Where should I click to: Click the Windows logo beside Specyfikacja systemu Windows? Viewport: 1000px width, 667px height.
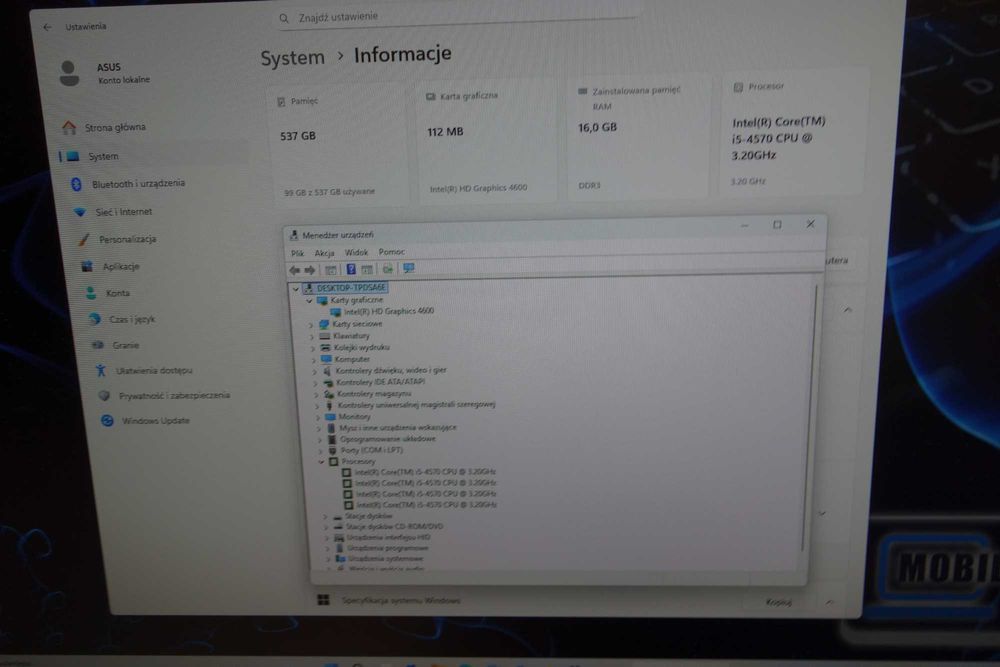(324, 599)
